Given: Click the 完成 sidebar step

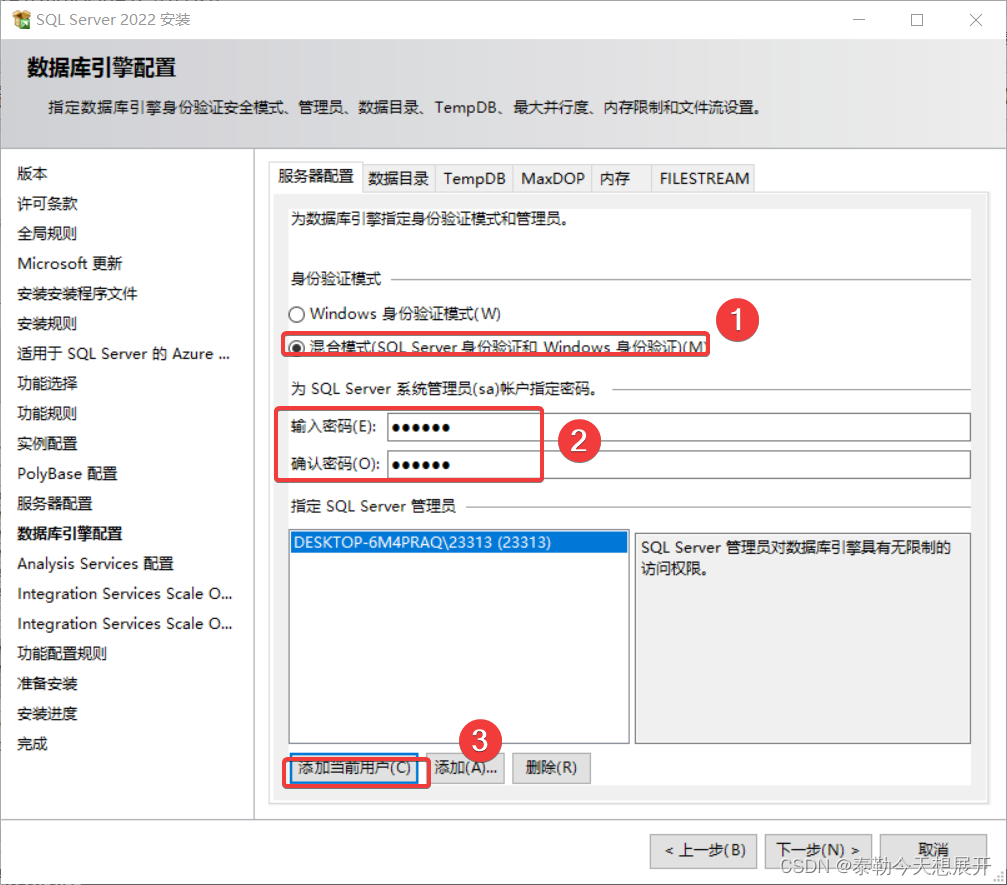Looking at the screenshot, I should (32, 744).
